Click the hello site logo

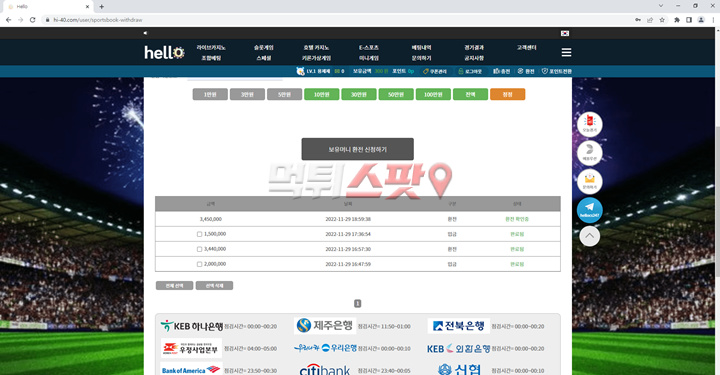tap(164, 52)
